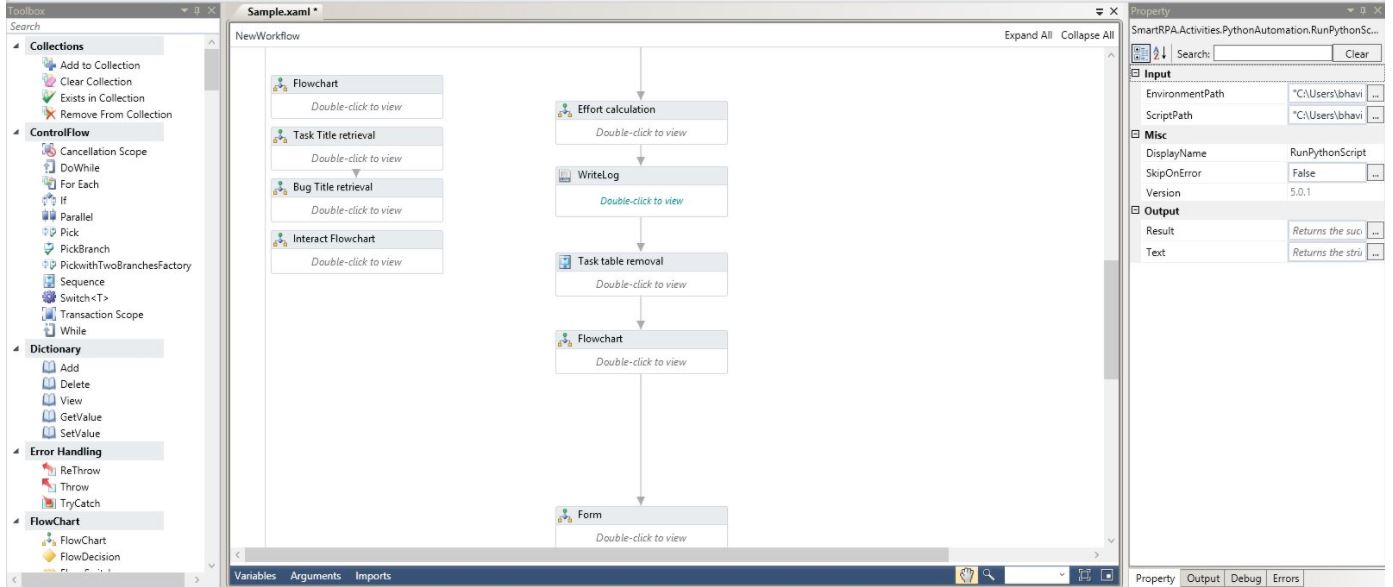1393x587 pixels.
Task: Toggle the Overview minimap icon
Action: pos(1106,575)
